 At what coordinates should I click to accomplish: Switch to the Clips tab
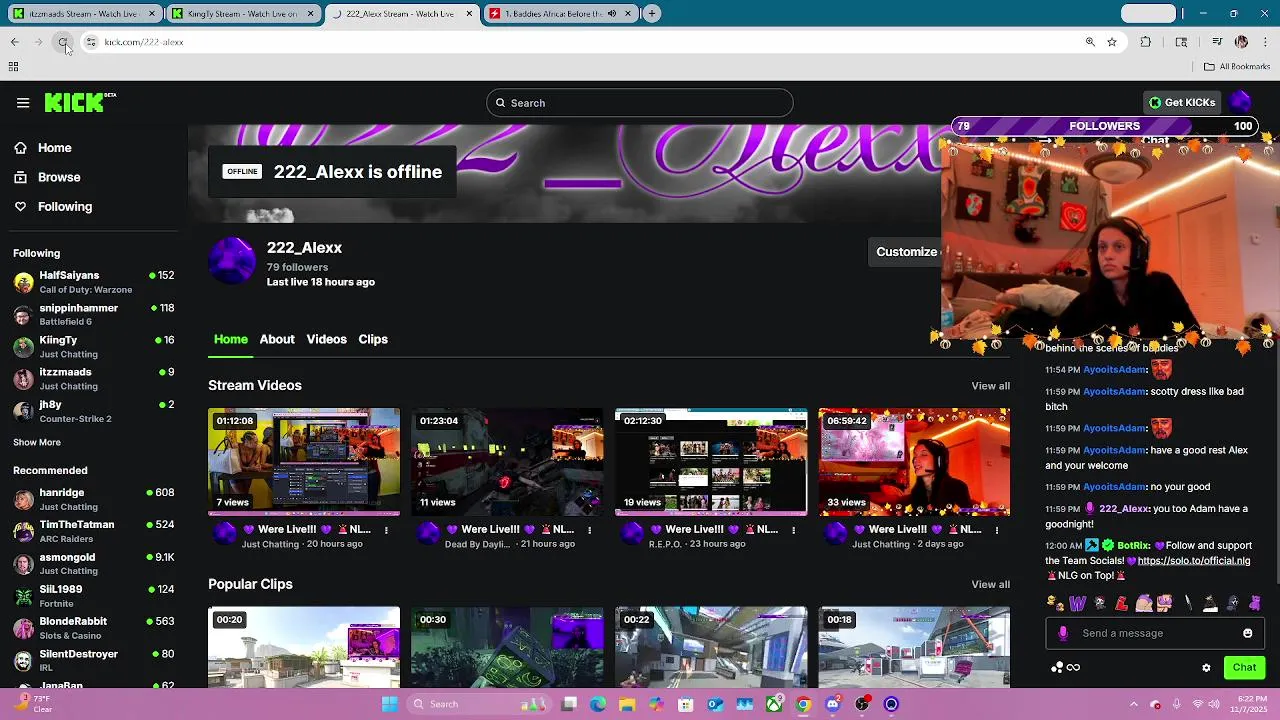(373, 339)
